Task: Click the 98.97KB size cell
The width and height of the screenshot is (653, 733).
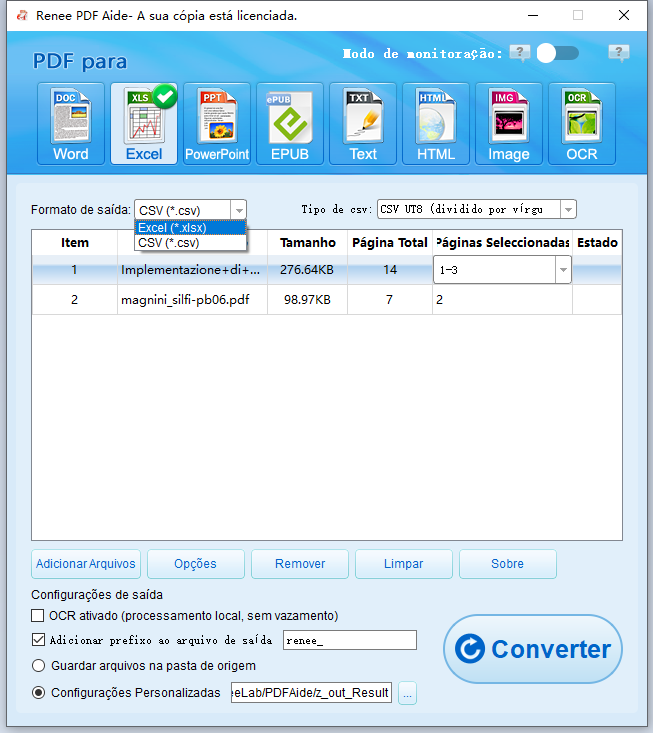Action: (307, 300)
